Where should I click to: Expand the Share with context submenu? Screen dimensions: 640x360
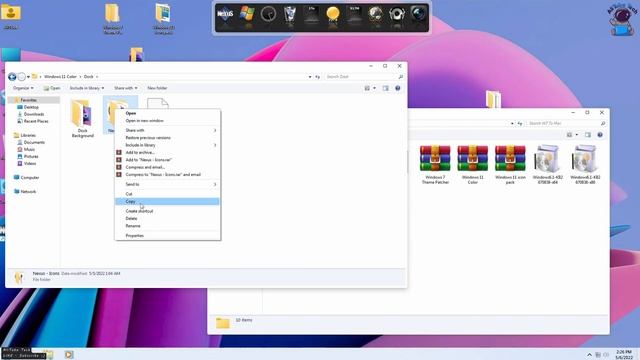pos(168,130)
